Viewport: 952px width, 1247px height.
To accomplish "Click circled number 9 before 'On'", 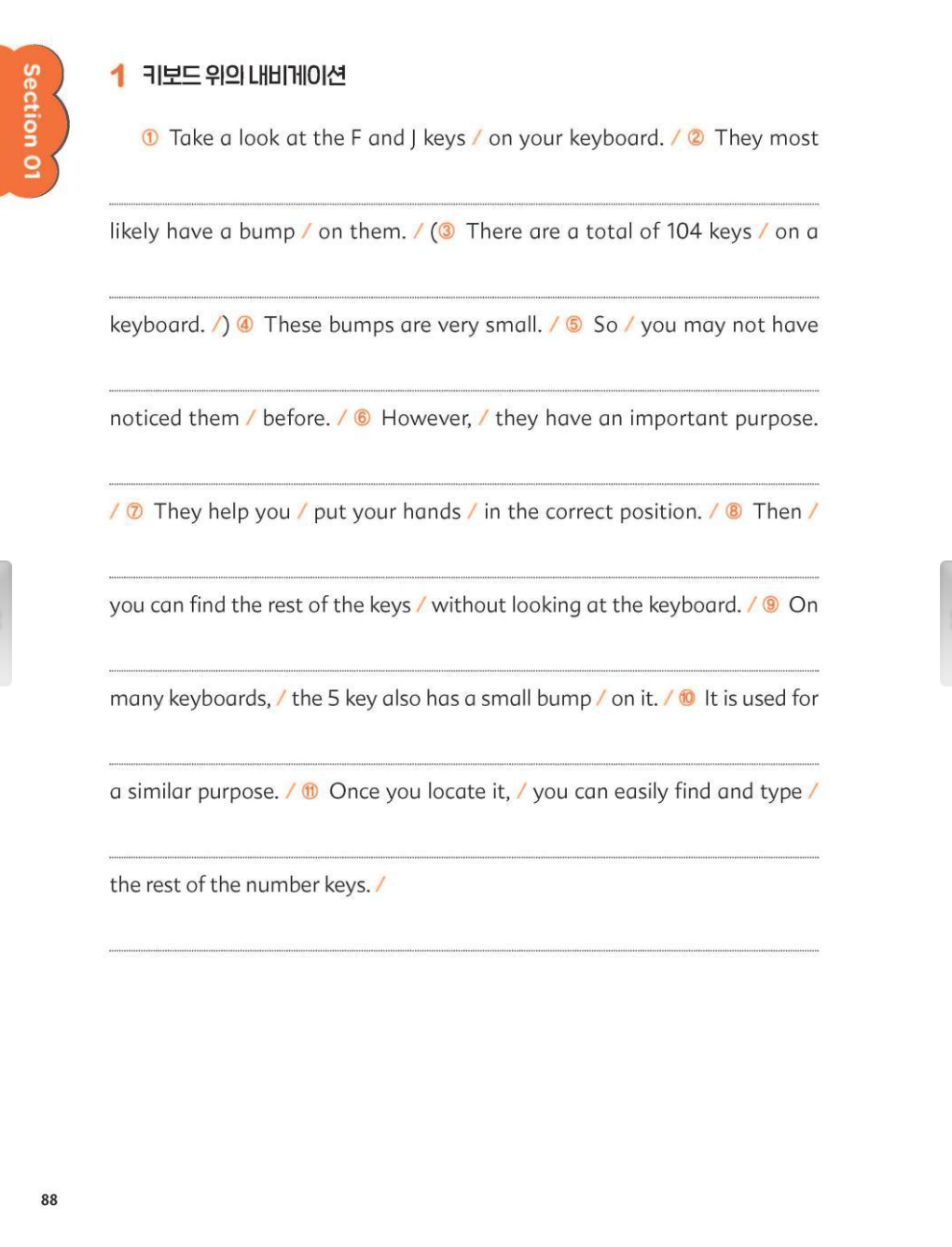I will tap(770, 604).
